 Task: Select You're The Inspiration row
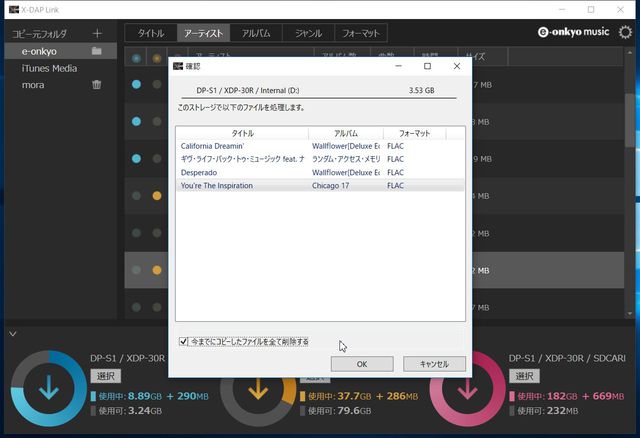coord(320,185)
